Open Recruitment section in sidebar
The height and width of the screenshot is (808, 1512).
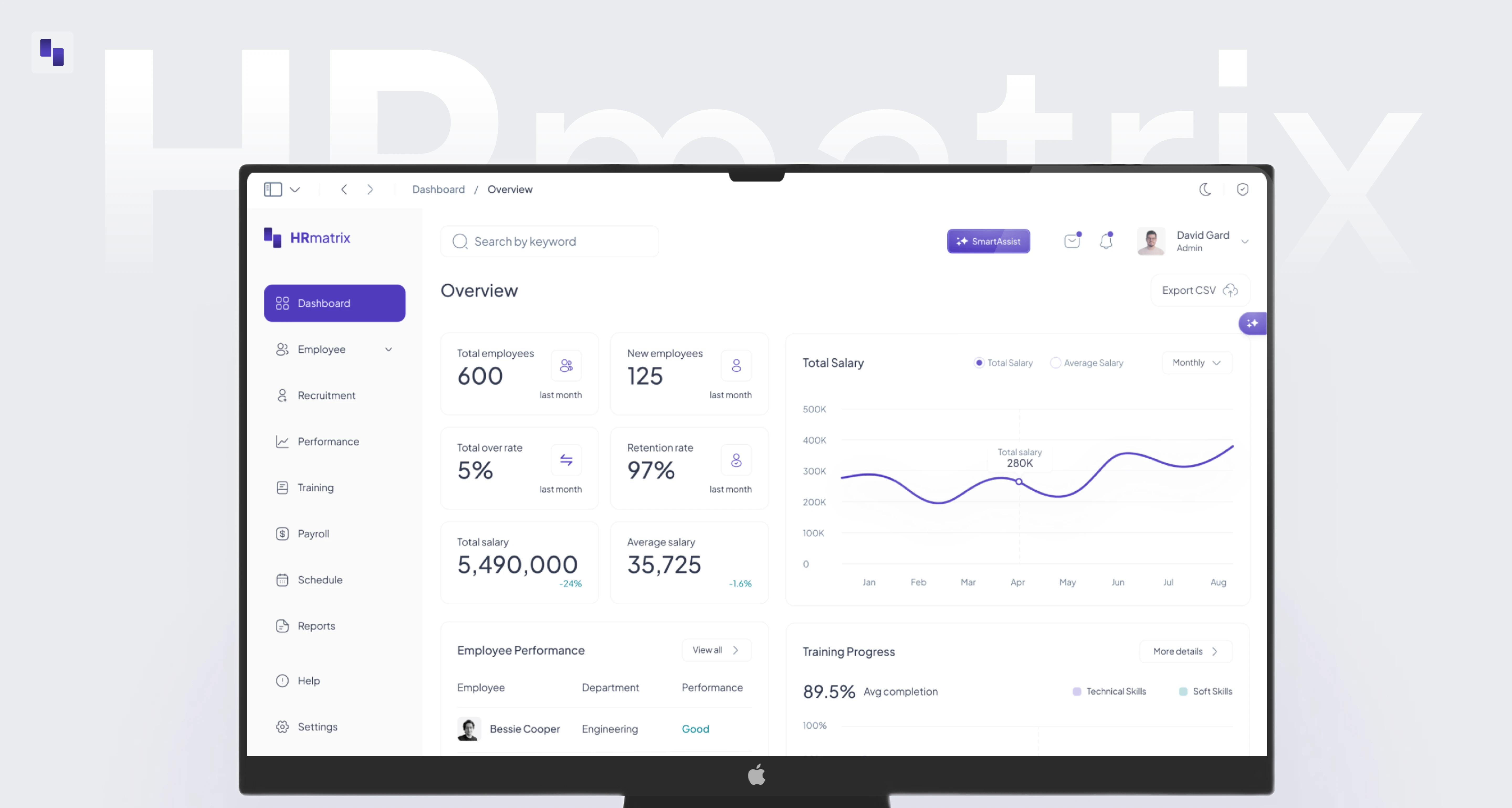326,395
